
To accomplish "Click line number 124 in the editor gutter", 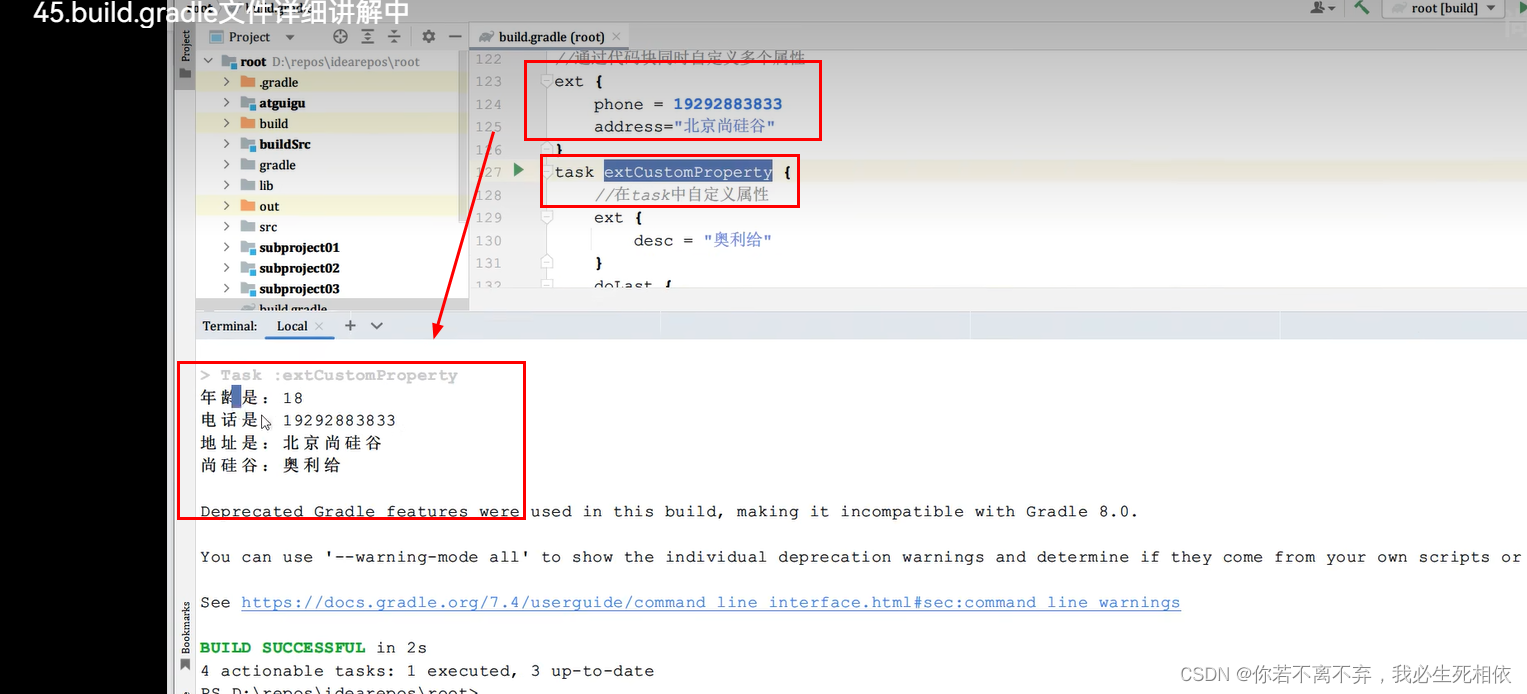I will [489, 104].
